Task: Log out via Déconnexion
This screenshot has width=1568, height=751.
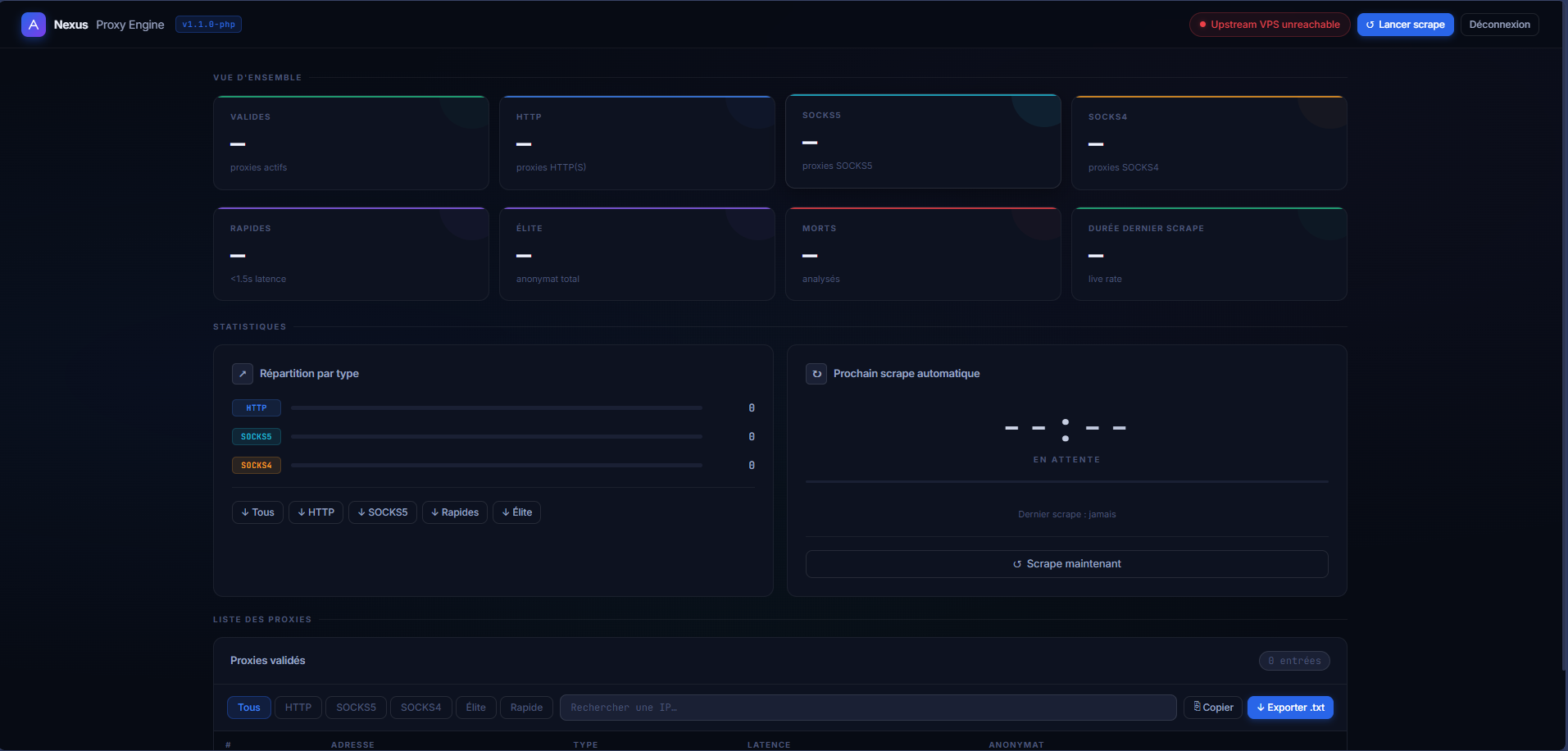Action: [1500, 25]
